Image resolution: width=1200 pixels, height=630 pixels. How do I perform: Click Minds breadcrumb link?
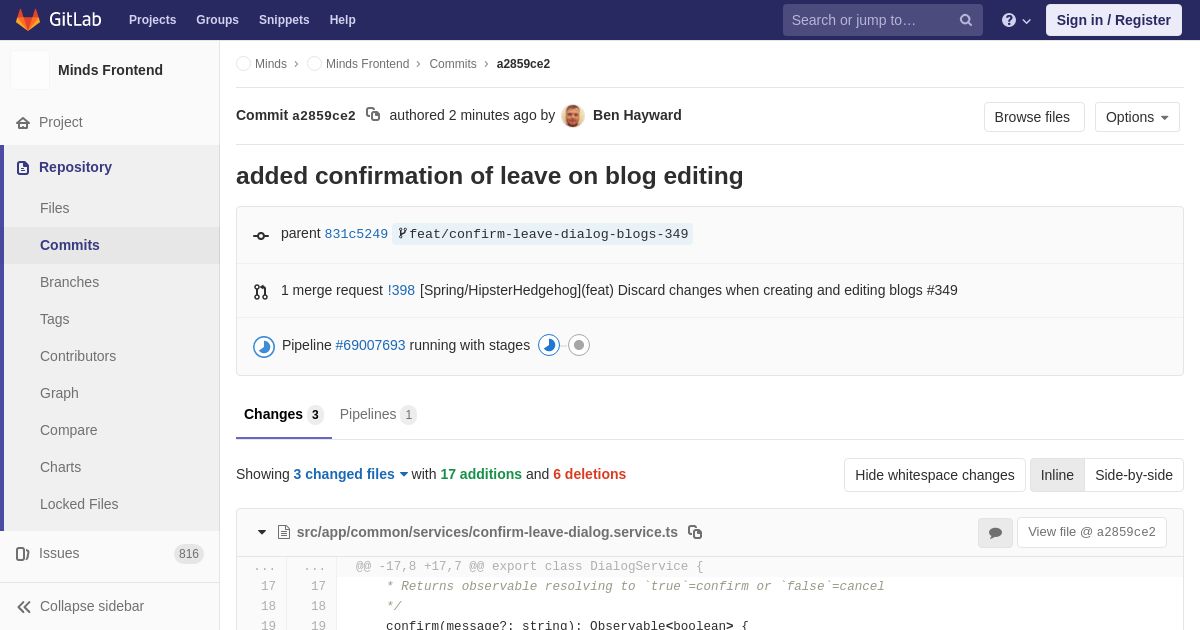(271, 64)
